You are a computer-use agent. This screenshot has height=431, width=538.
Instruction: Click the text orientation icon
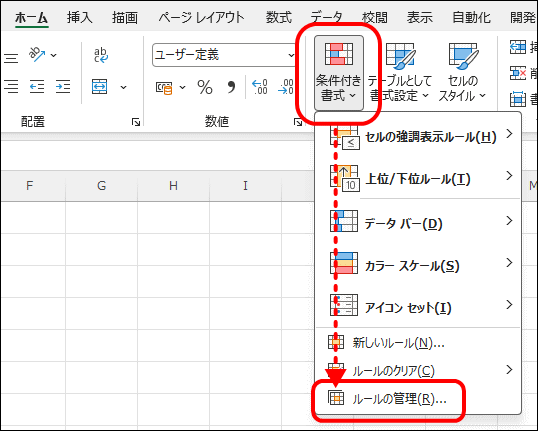point(37,55)
